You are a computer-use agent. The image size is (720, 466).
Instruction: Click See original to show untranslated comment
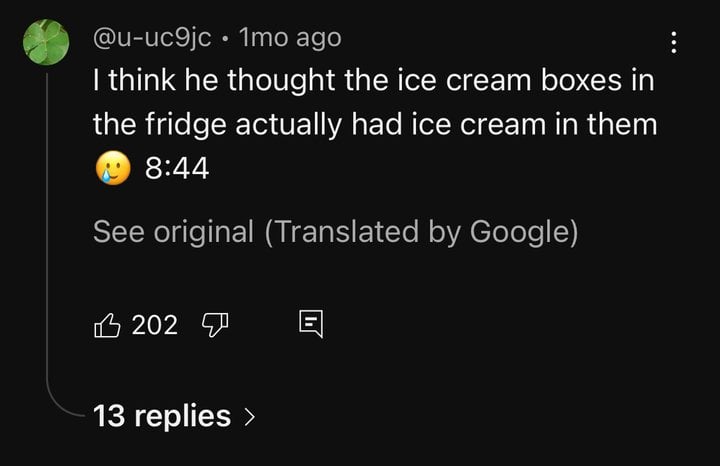pos(173,232)
